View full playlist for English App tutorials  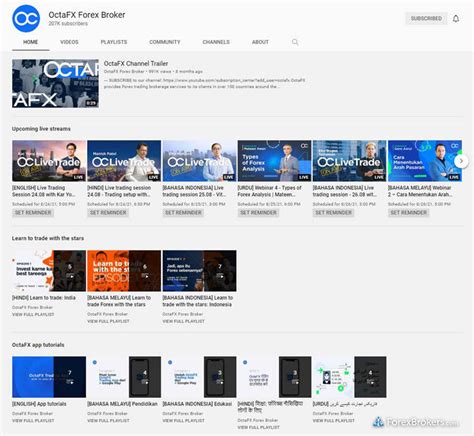pos(33,421)
